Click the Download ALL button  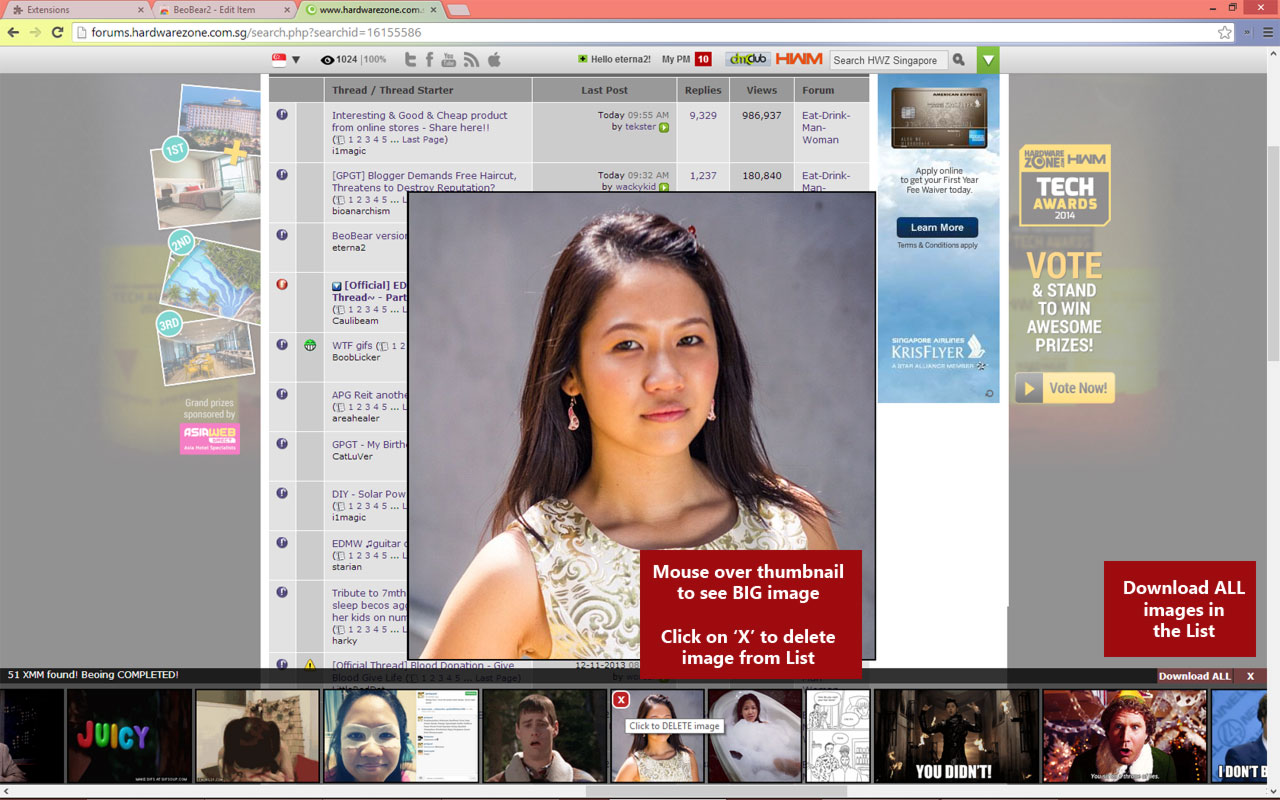point(1194,676)
